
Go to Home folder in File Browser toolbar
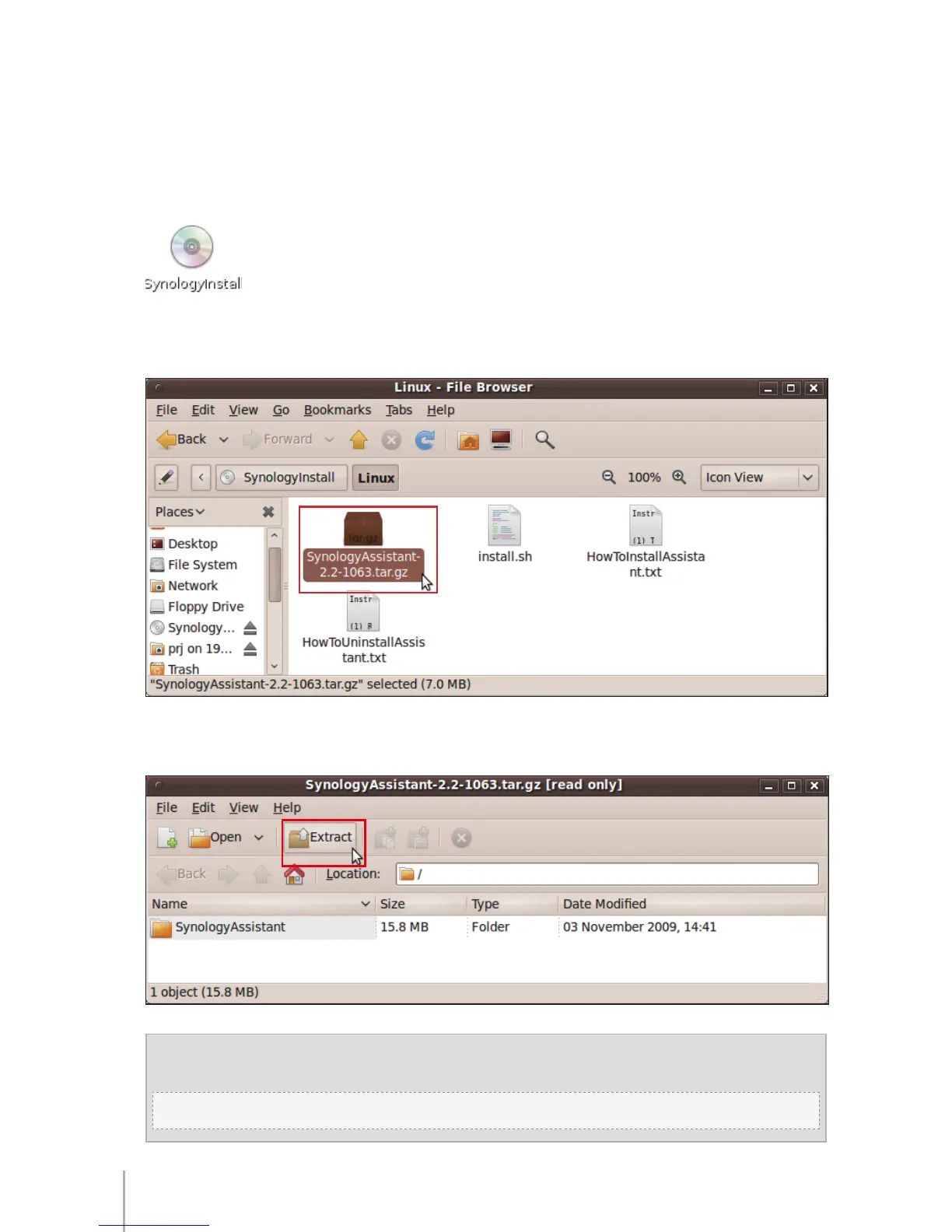tap(468, 440)
